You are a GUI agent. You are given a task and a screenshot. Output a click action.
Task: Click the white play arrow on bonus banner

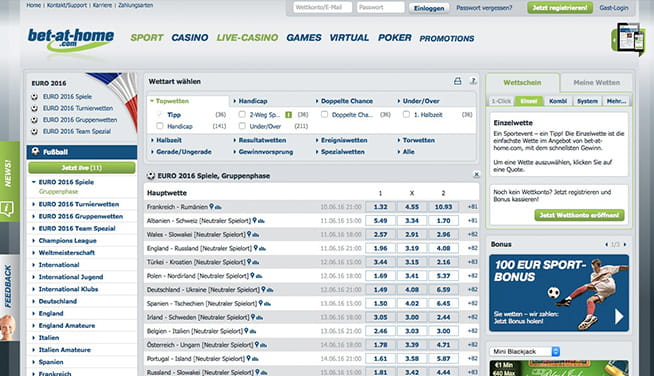coord(619,317)
